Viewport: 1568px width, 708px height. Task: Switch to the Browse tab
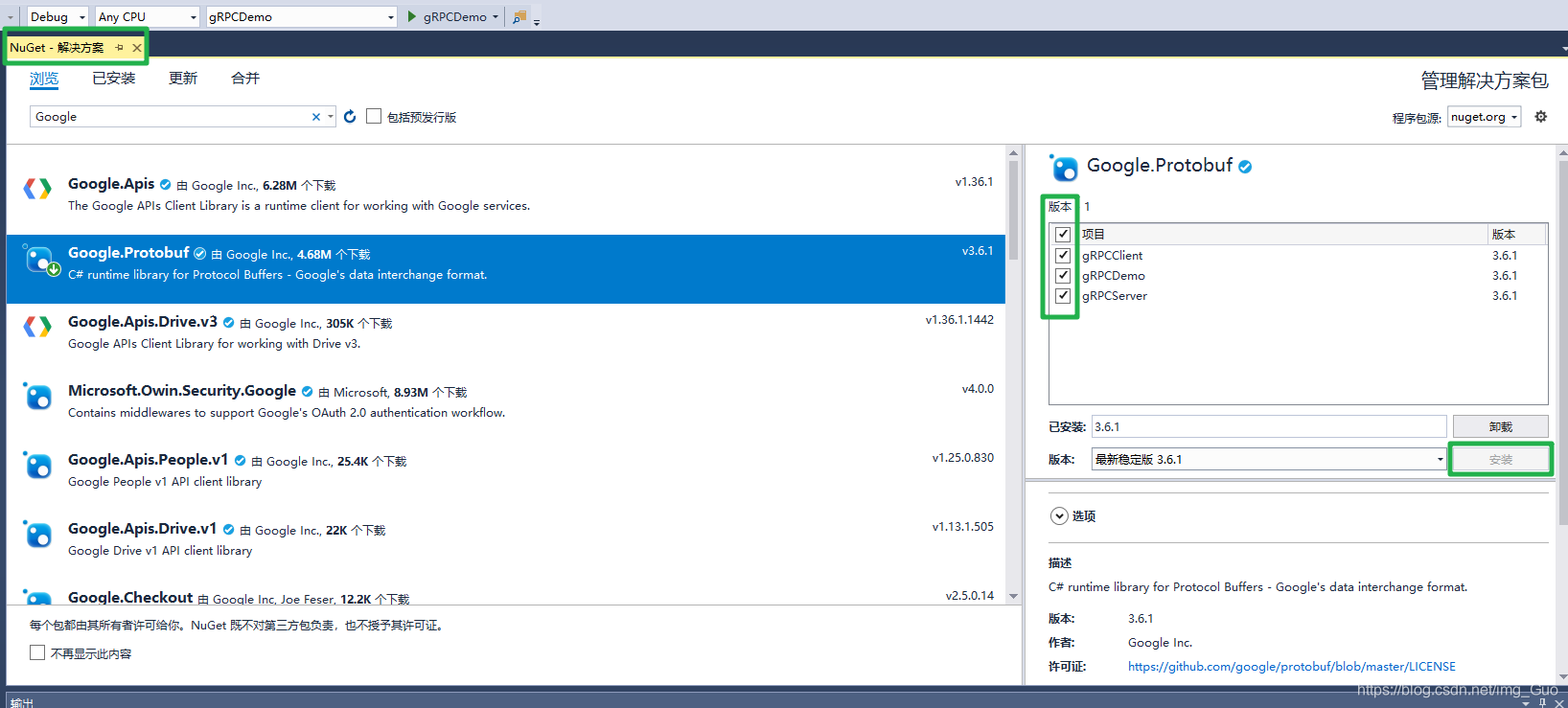pos(44,79)
